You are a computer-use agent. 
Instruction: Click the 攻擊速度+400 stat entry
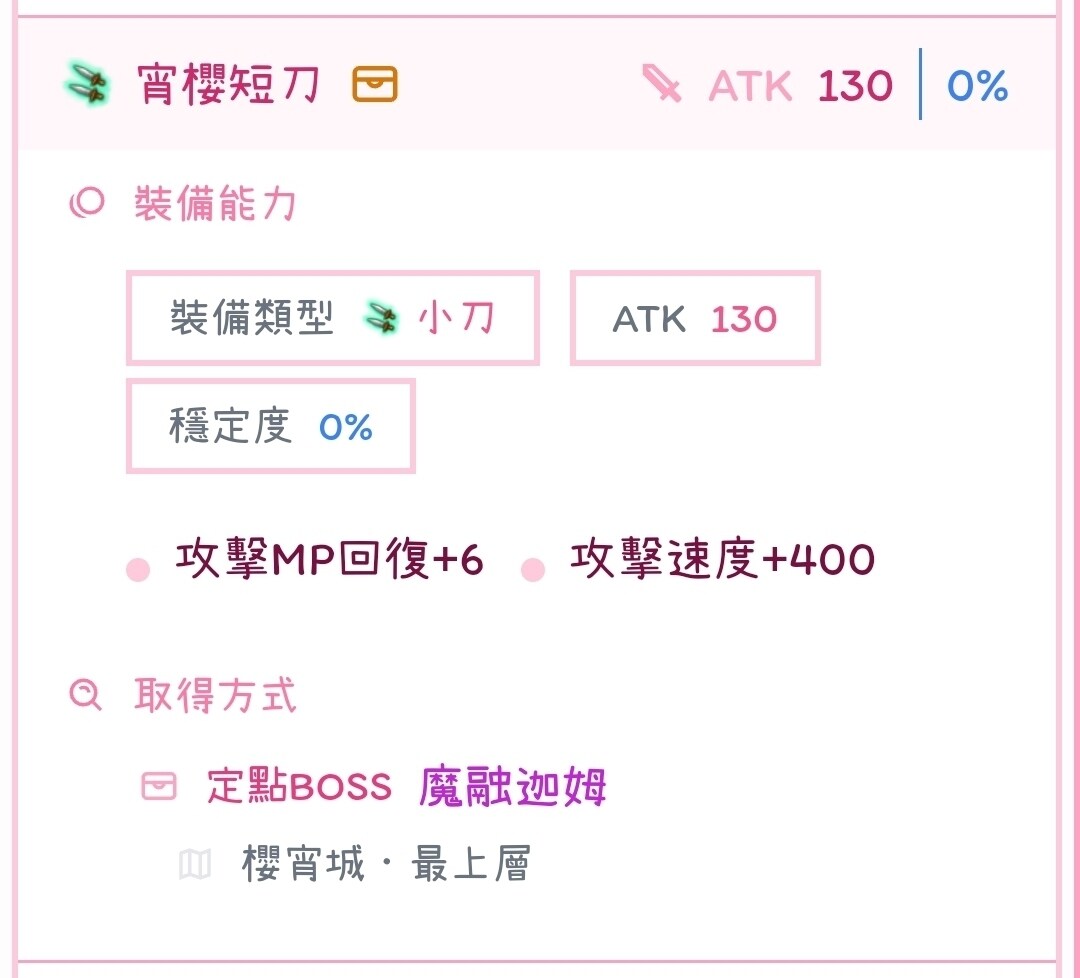coord(723,559)
